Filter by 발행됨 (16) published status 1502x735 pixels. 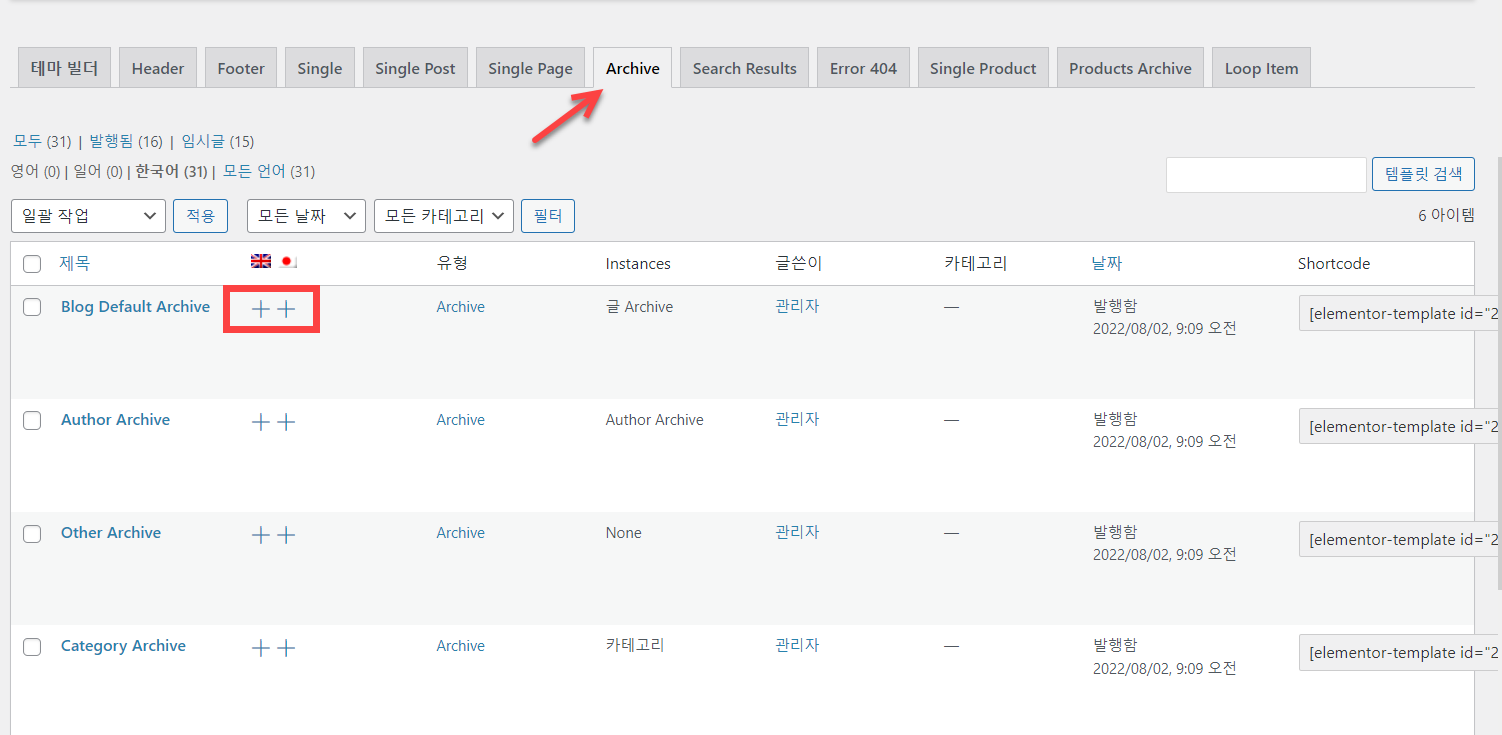(126, 141)
